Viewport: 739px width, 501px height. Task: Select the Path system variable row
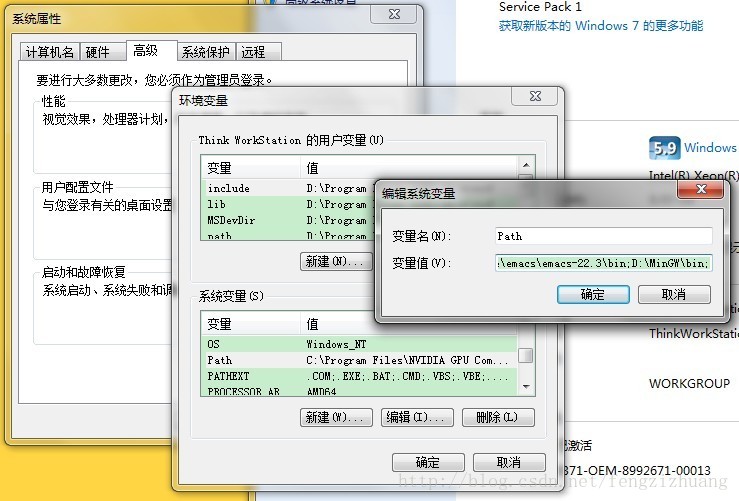click(359, 360)
